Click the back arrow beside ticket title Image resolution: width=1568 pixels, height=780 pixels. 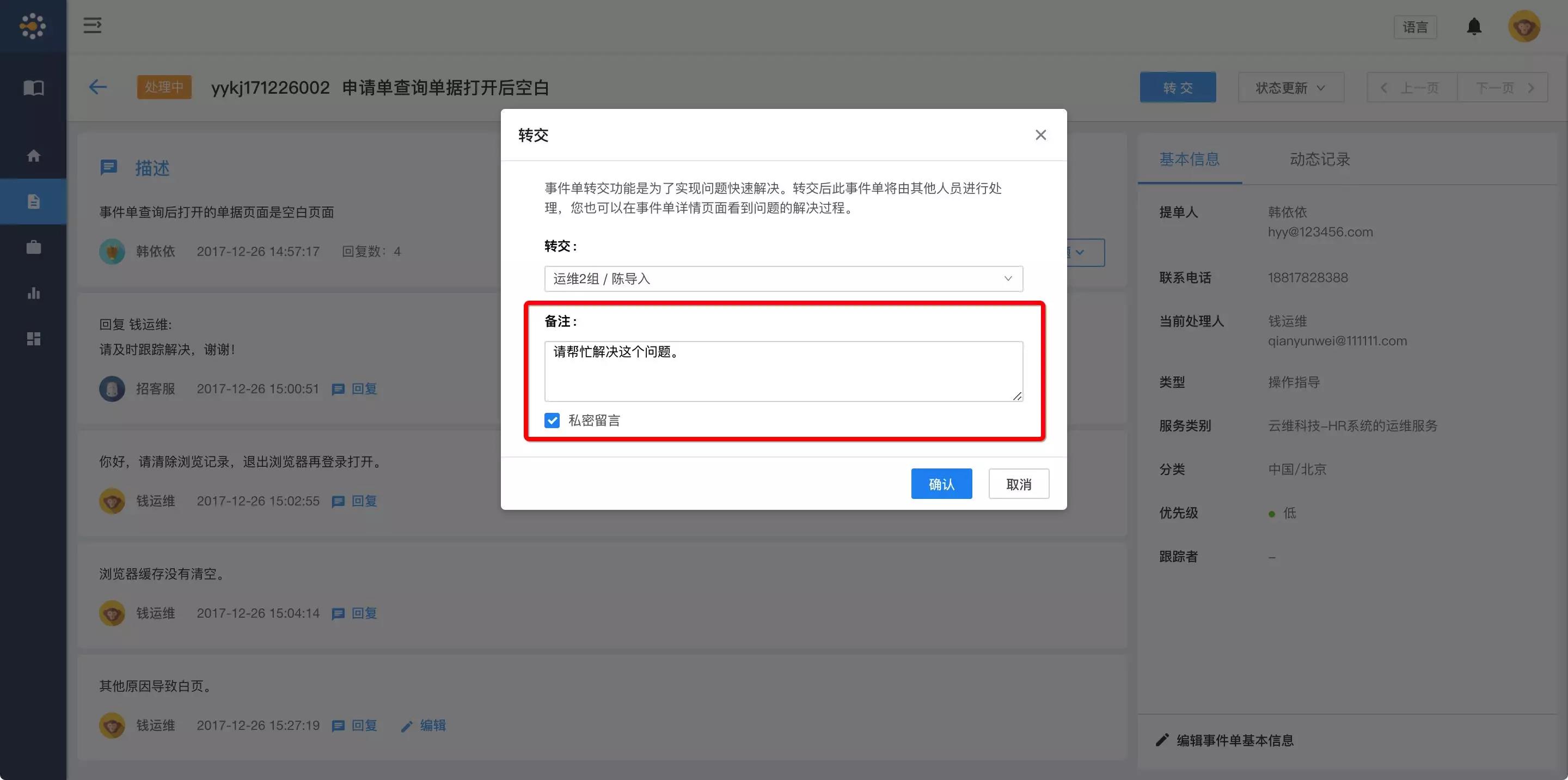(x=98, y=87)
